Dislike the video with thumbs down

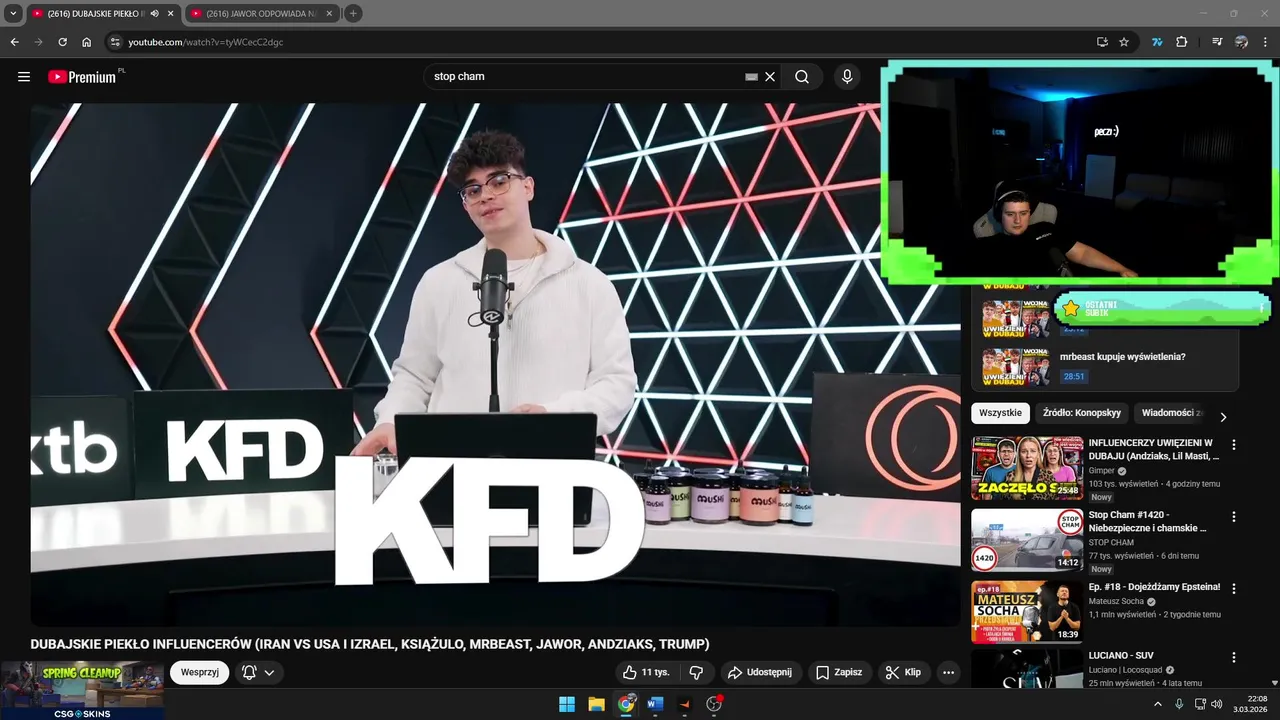point(697,672)
